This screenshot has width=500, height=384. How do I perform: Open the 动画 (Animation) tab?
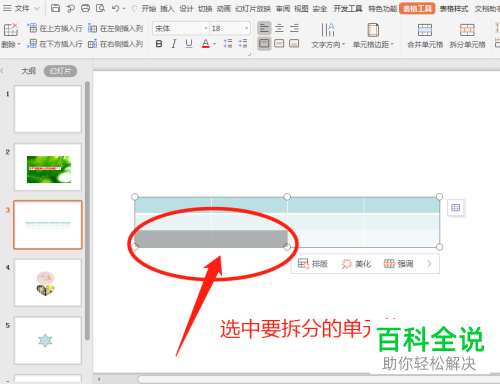click(x=224, y=9)
